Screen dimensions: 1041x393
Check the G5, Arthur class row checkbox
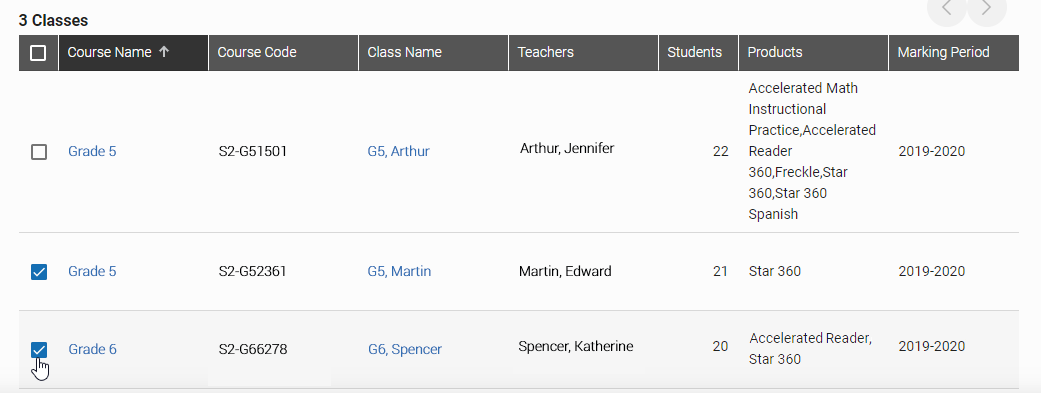click(39, 152)
